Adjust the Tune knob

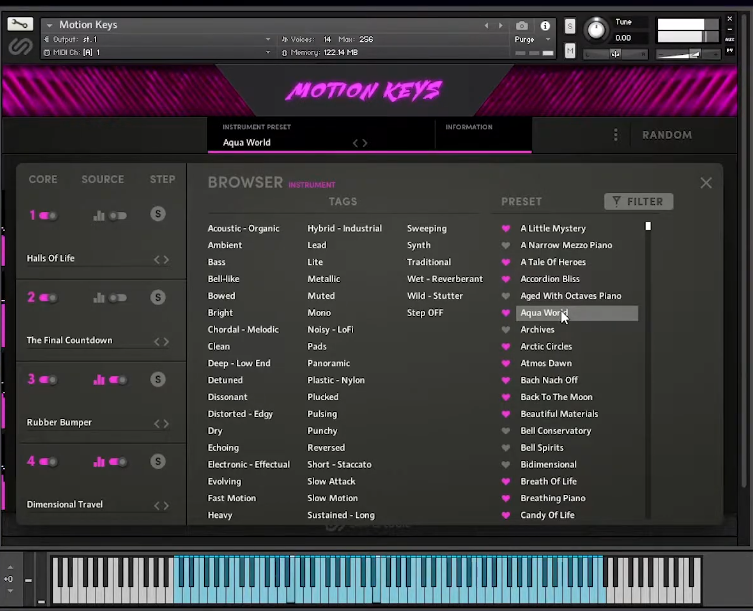point(596,29)
